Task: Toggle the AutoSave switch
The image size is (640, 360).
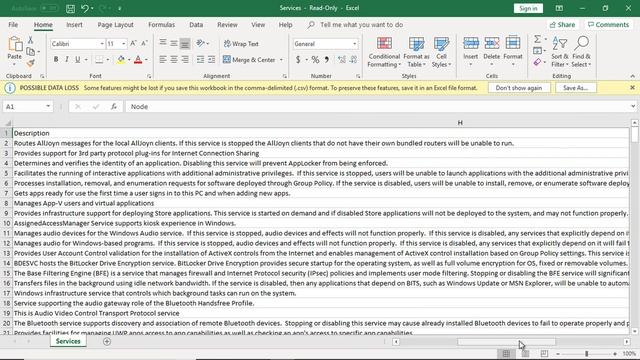Action: (49, 8)
